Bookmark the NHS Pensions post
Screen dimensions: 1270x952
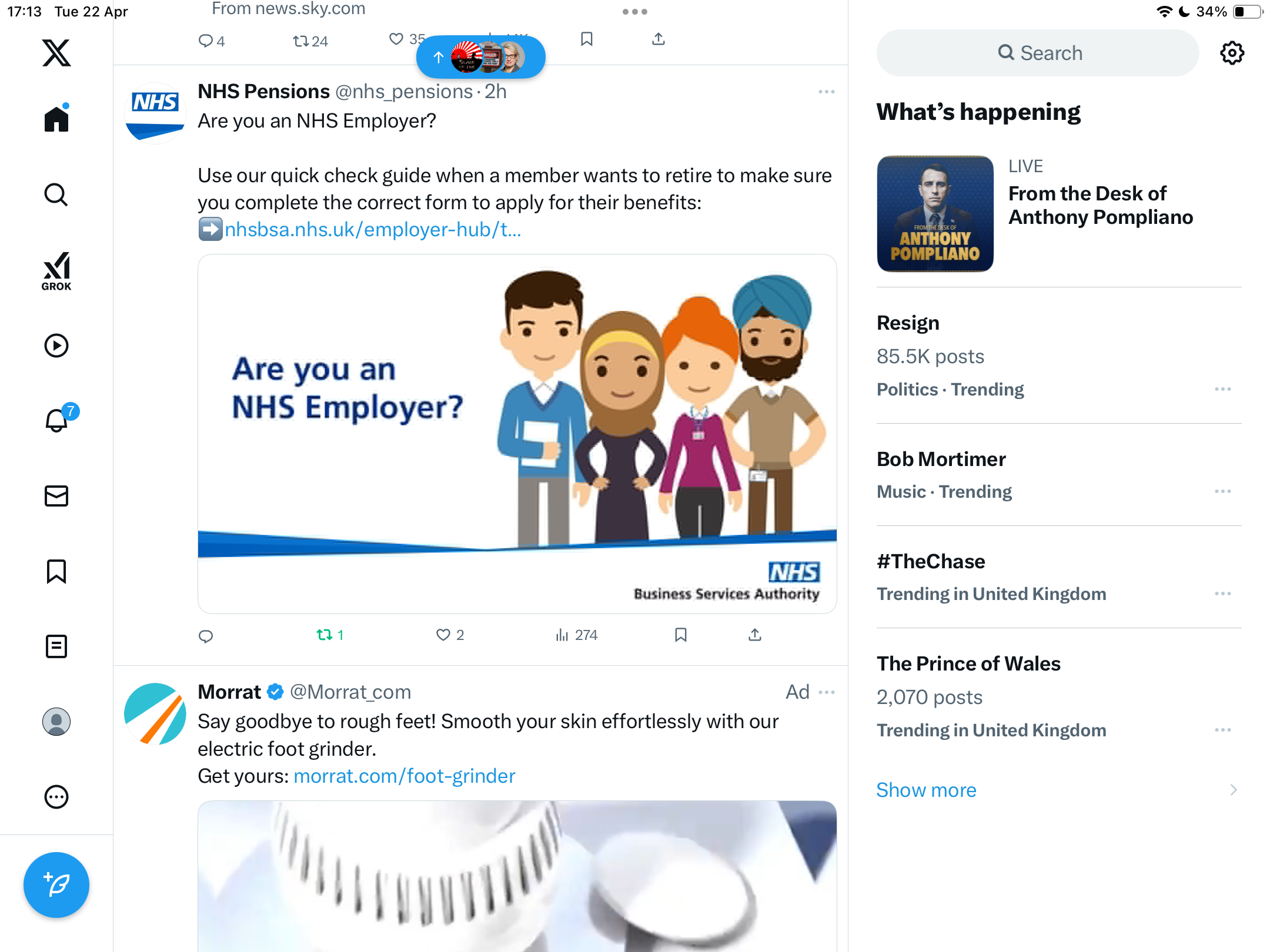coord(681,635)
